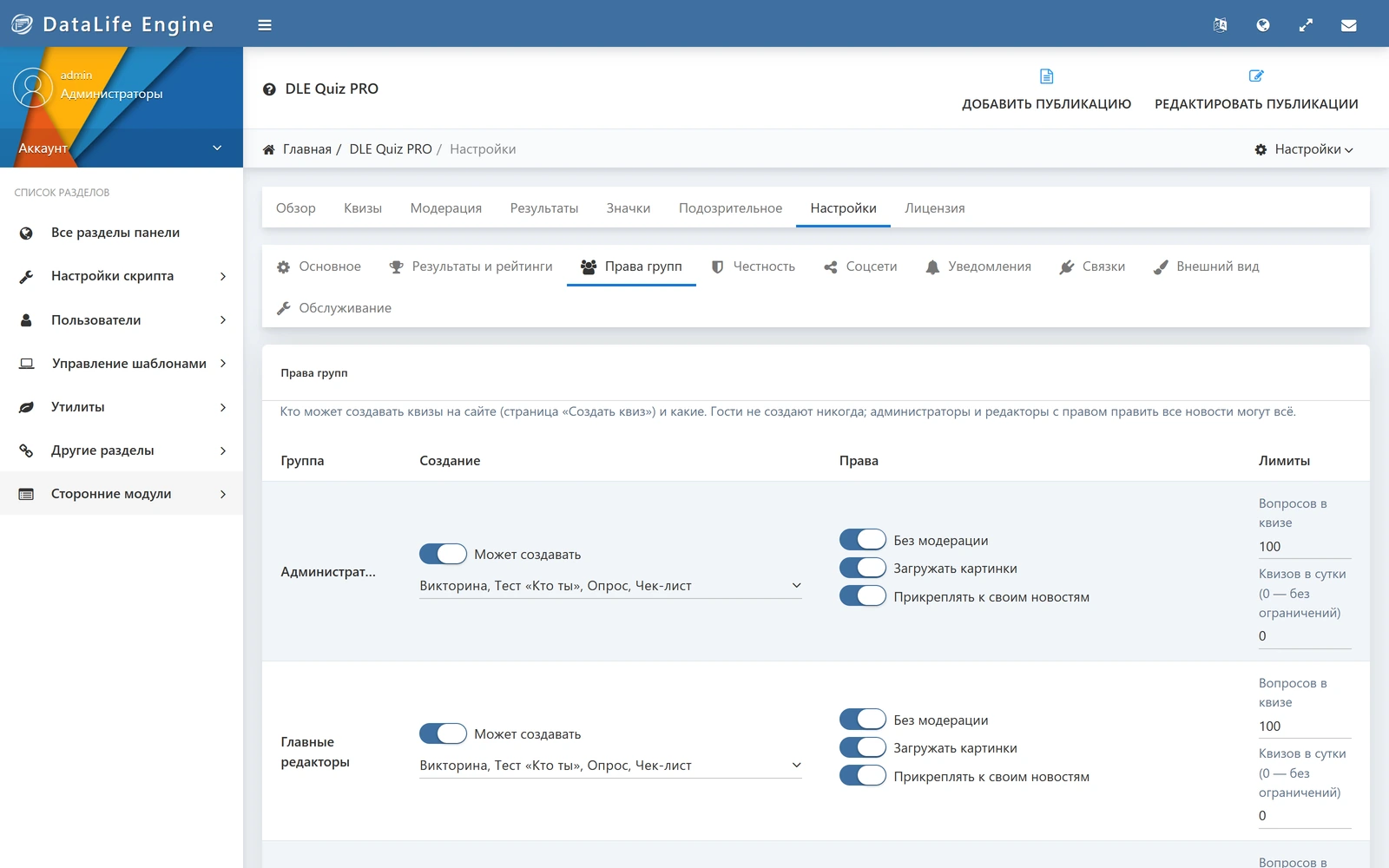Toggle fullscreen with the expand arrows icon
Screen dimensions: 1389x868
pos(1306,25)
